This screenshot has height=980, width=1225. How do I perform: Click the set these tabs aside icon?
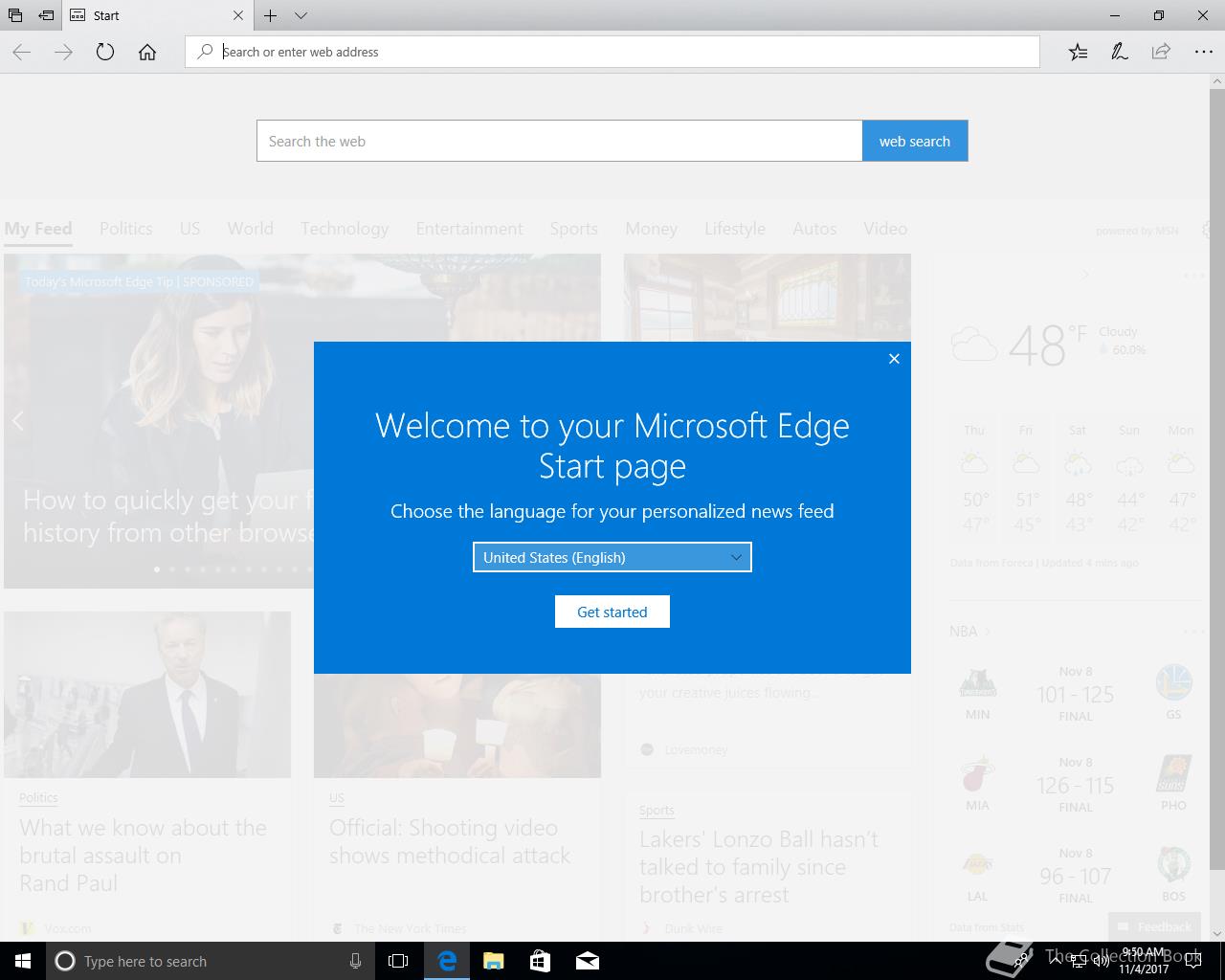(x=46, y=15)
